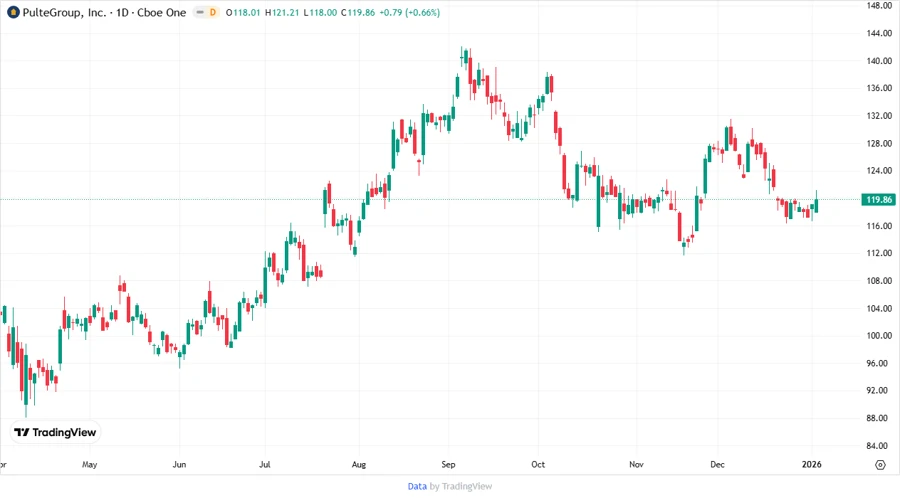900x498 pixels.
Task: Click the current price tag 119.86 on axis
Action: click(x=878, y=200)
